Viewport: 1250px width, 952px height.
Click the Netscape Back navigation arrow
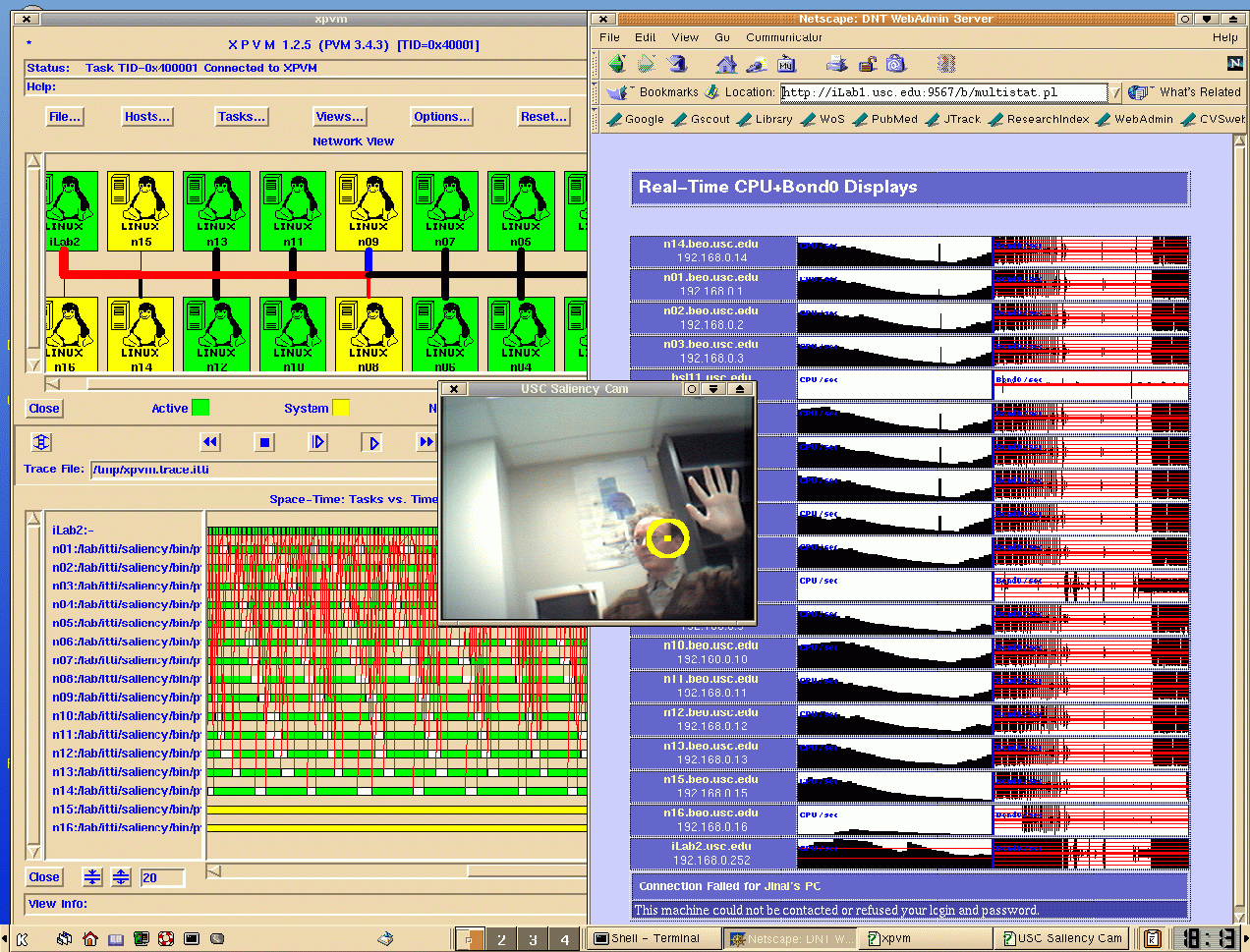[617, 64]
